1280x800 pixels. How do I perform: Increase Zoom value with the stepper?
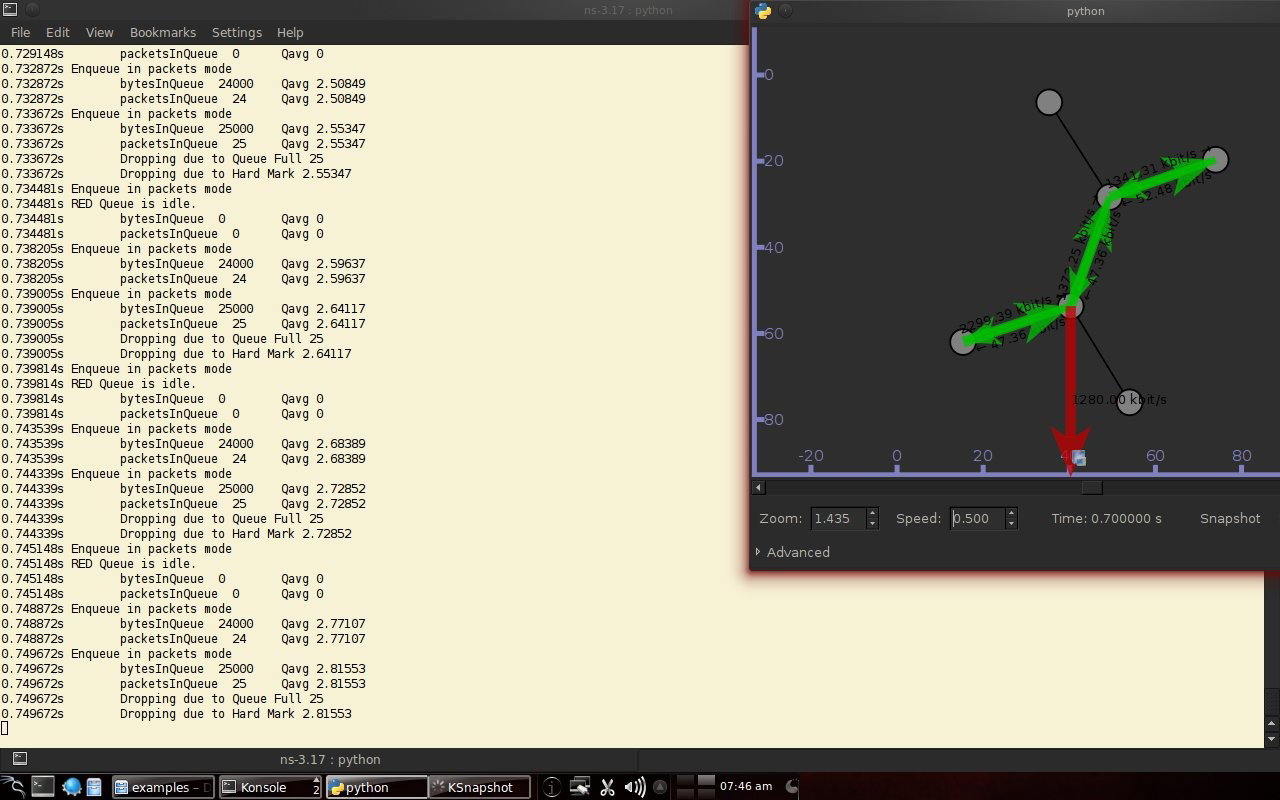coord(872,513)
